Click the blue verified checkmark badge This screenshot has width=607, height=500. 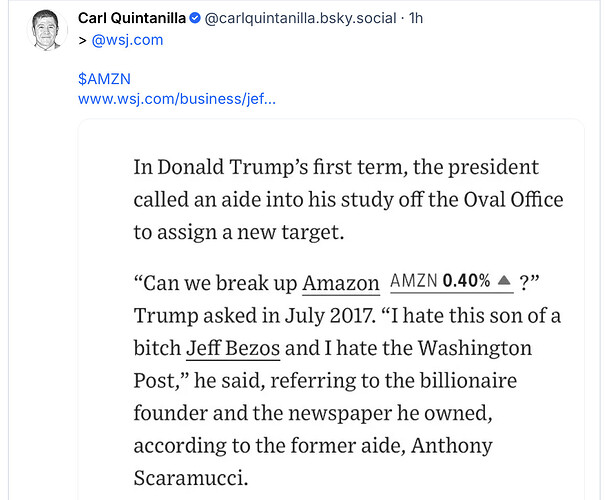tap(195, 18)
